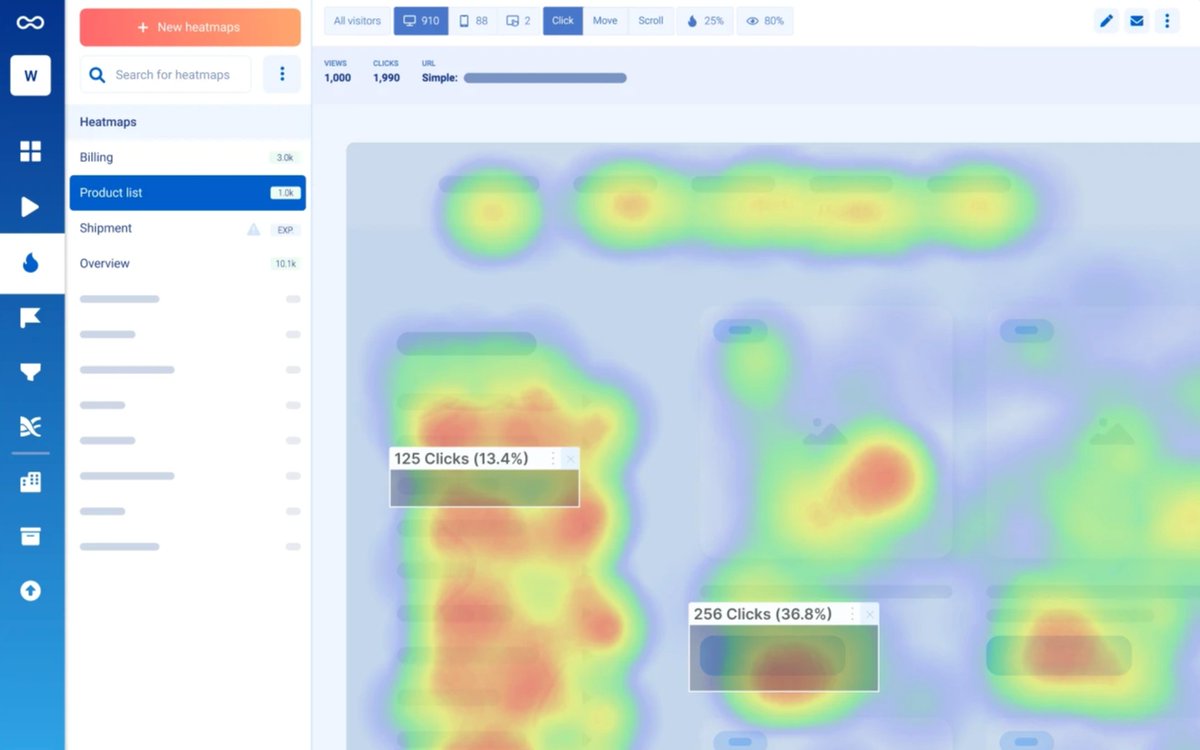
Task: Open the envelope icon in top right
Action: pyautogui.click(x=1138, y=19)
